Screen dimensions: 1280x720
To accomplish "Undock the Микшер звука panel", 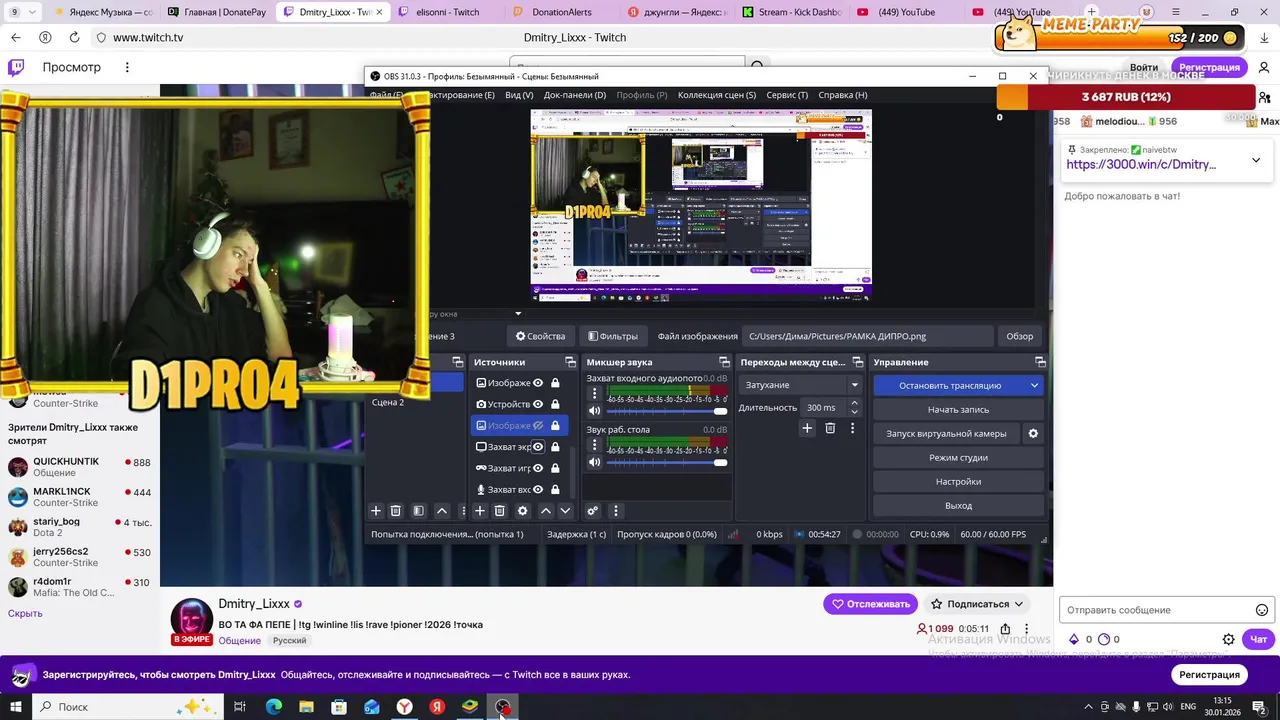I will pos(724,362).
